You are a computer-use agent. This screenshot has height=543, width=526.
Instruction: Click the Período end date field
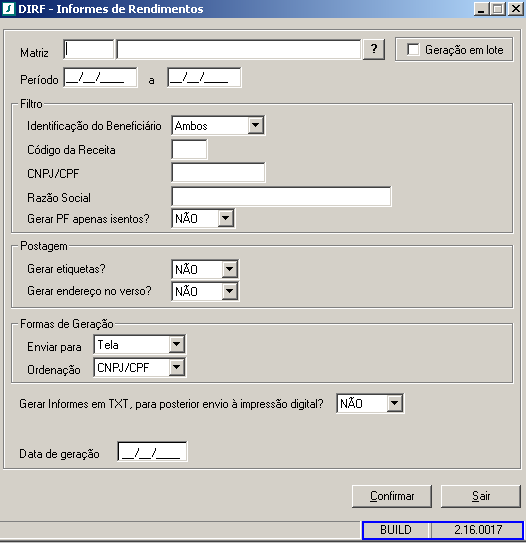coord(204,78)
